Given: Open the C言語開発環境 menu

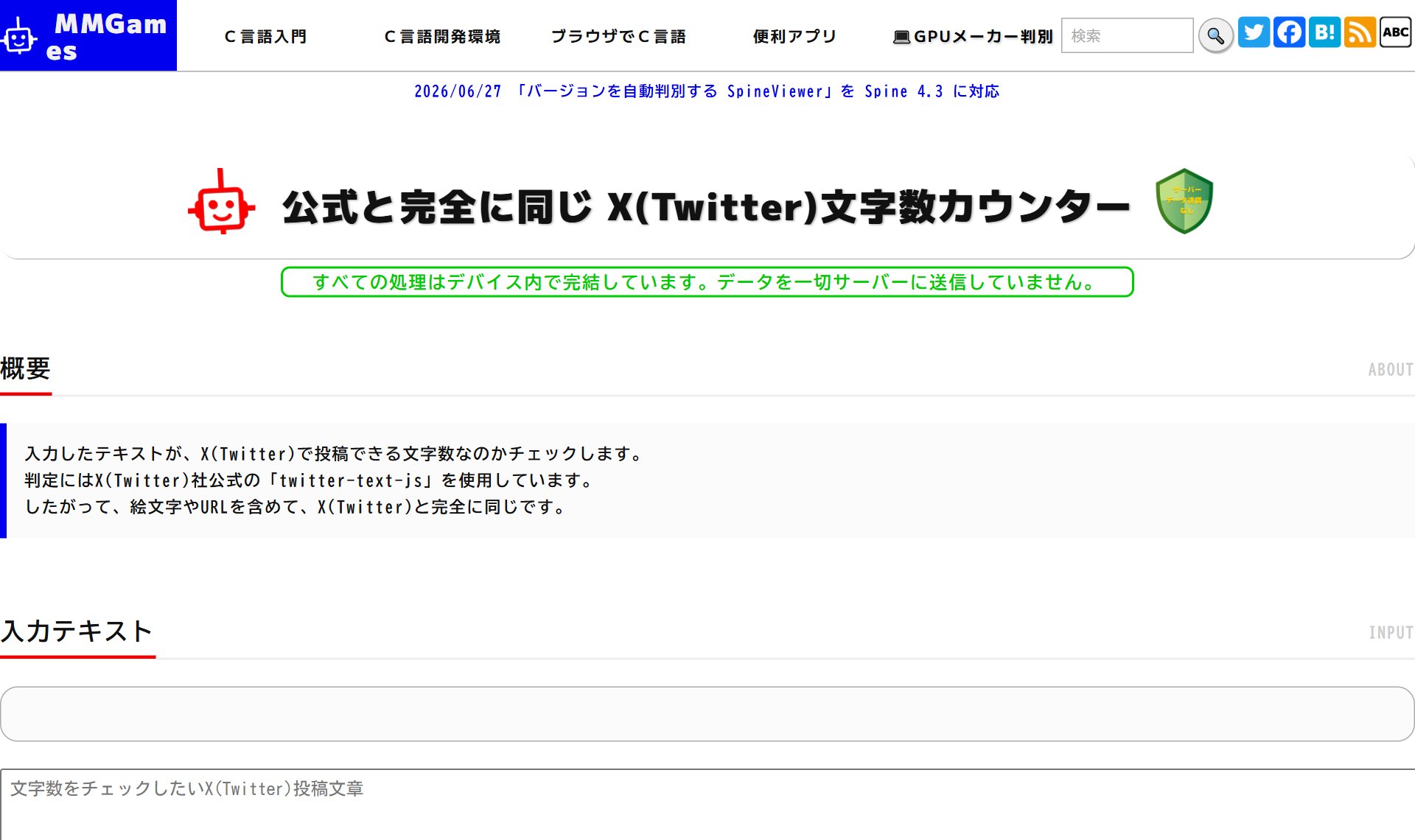Looking at the screenshot, I should (442, 36).
